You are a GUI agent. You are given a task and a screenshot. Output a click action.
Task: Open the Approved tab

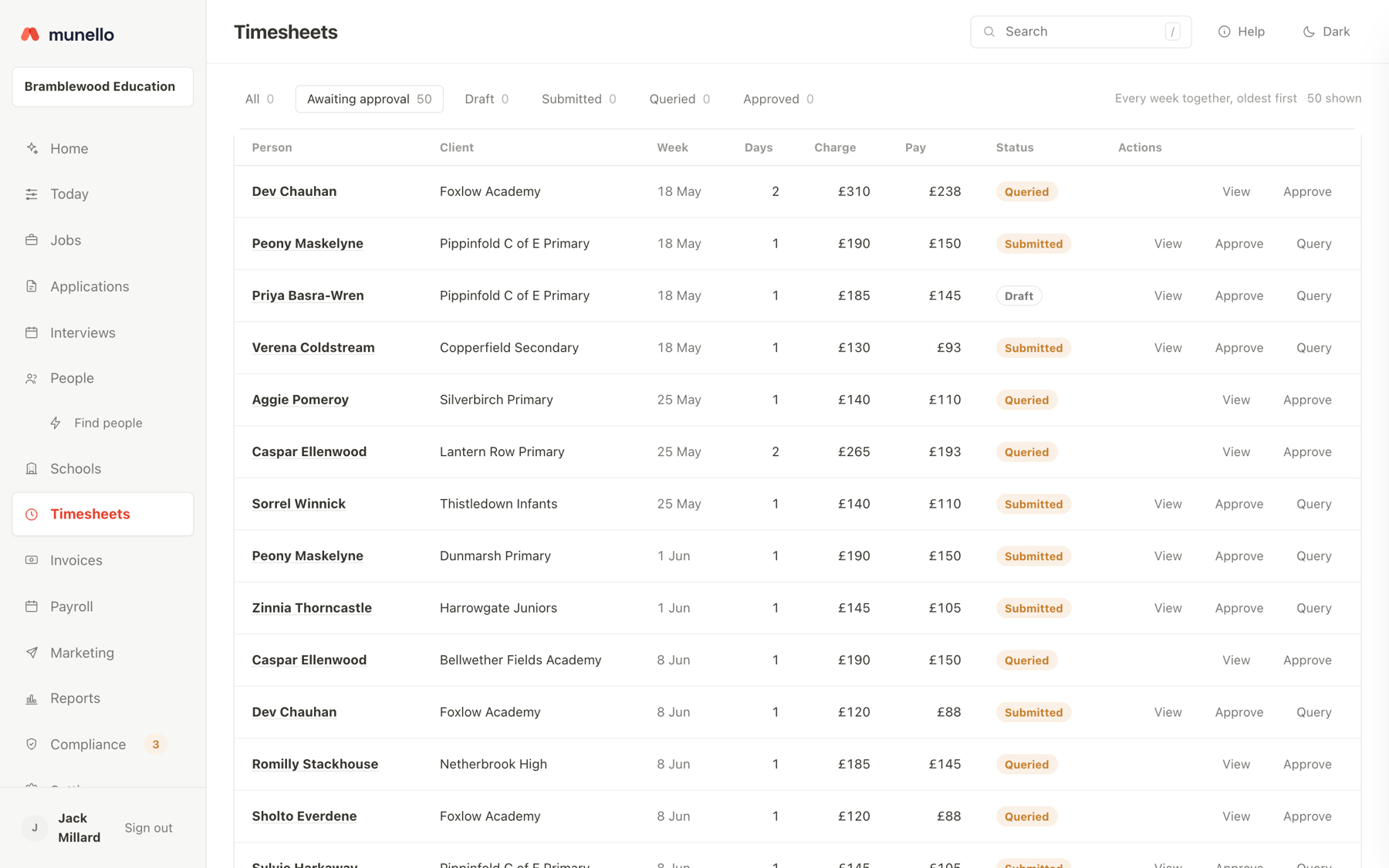point(778,99)
